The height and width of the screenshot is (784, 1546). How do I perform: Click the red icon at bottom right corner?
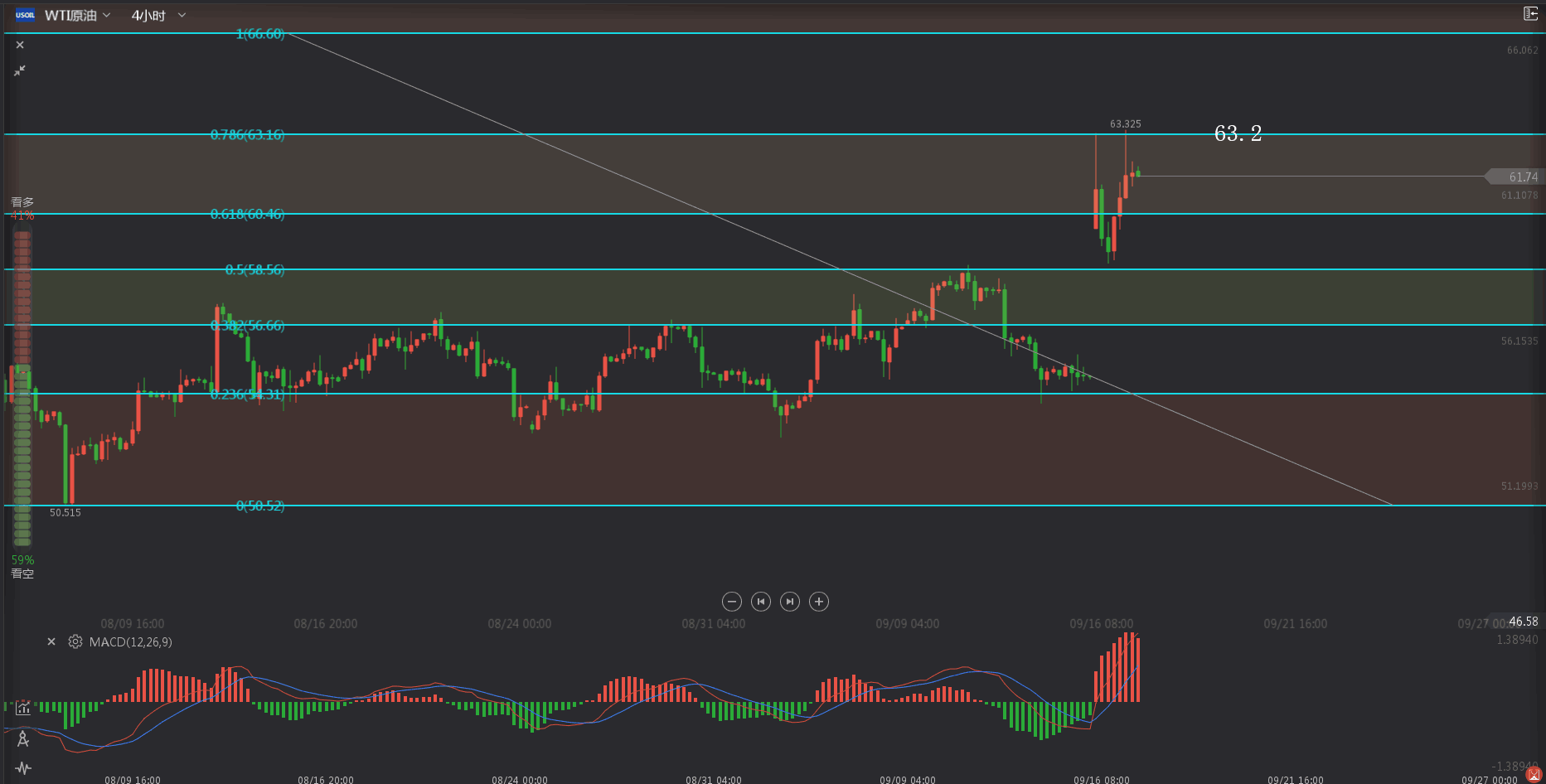1534,774
